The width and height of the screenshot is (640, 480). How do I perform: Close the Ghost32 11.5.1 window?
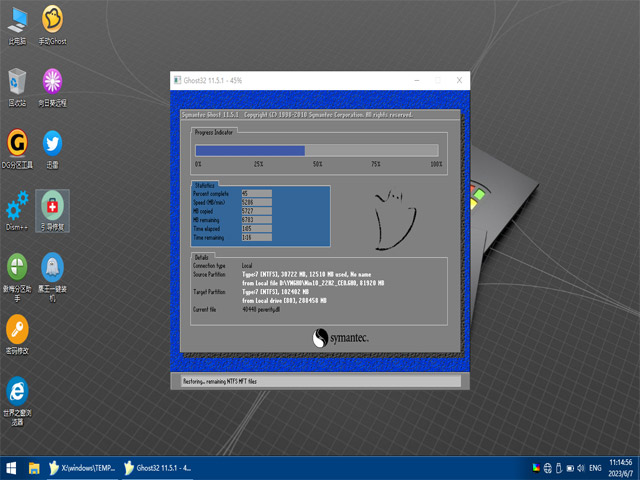[459, 80]
